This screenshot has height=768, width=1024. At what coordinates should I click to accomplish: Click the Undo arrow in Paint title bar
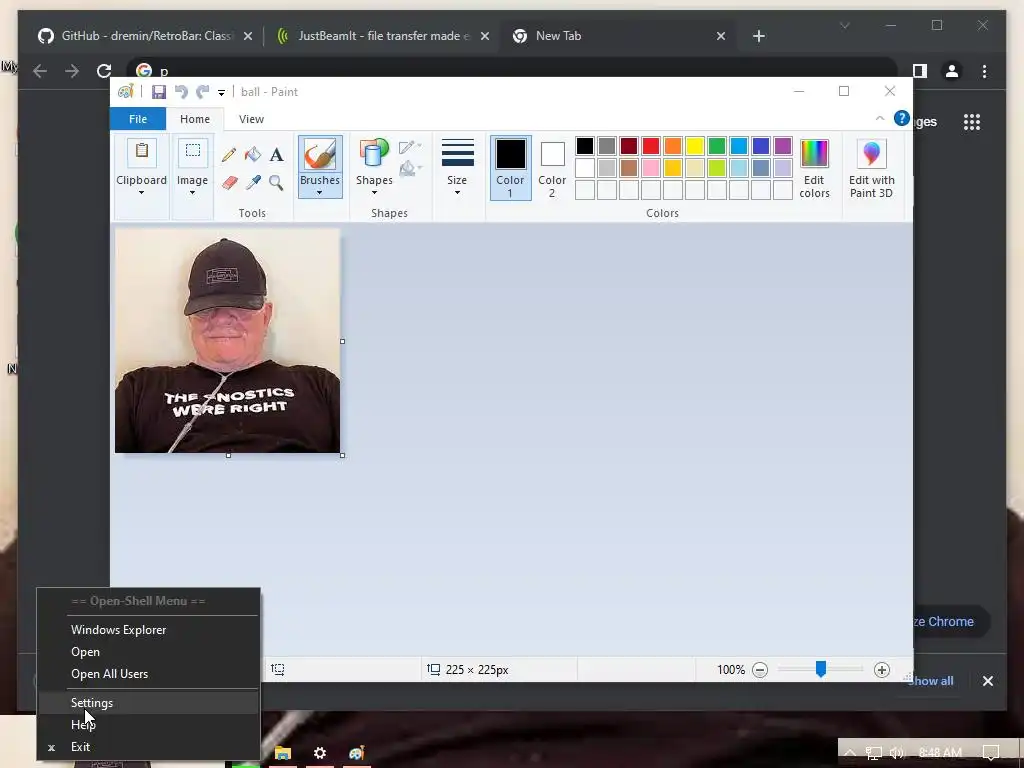point(181,92)
